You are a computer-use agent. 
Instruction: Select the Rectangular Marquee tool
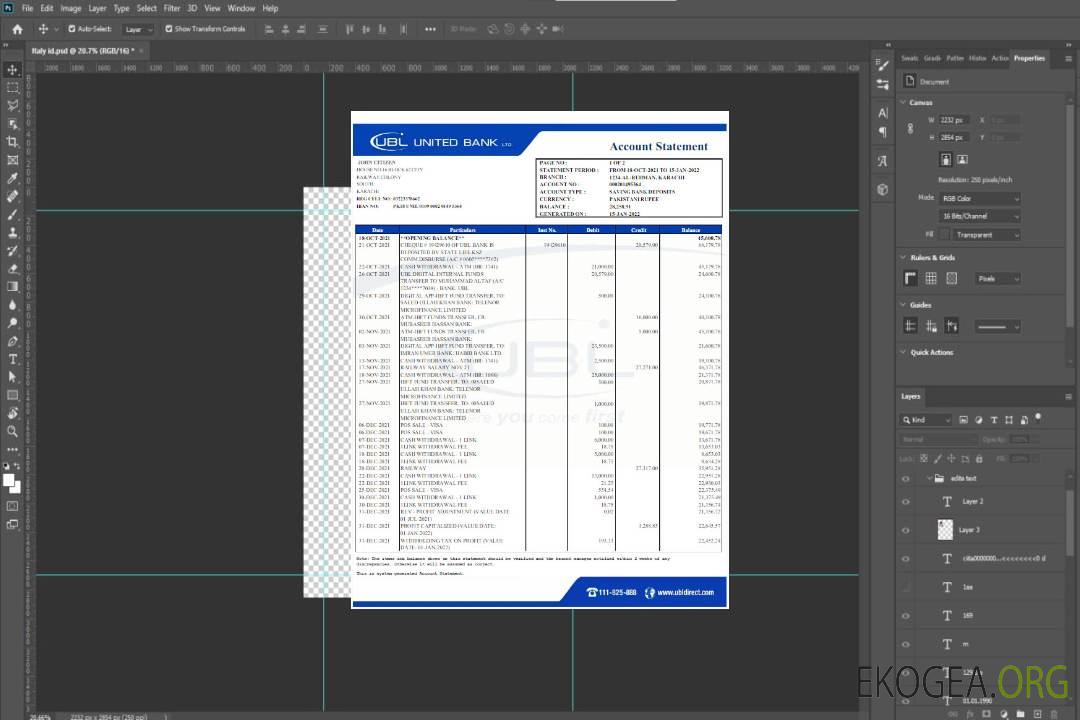coord(12,88)
